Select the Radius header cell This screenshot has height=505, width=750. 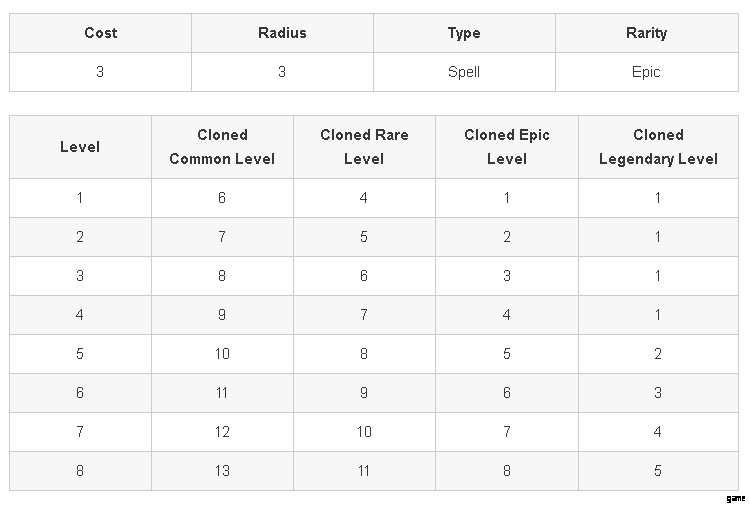tap(282, 33)
